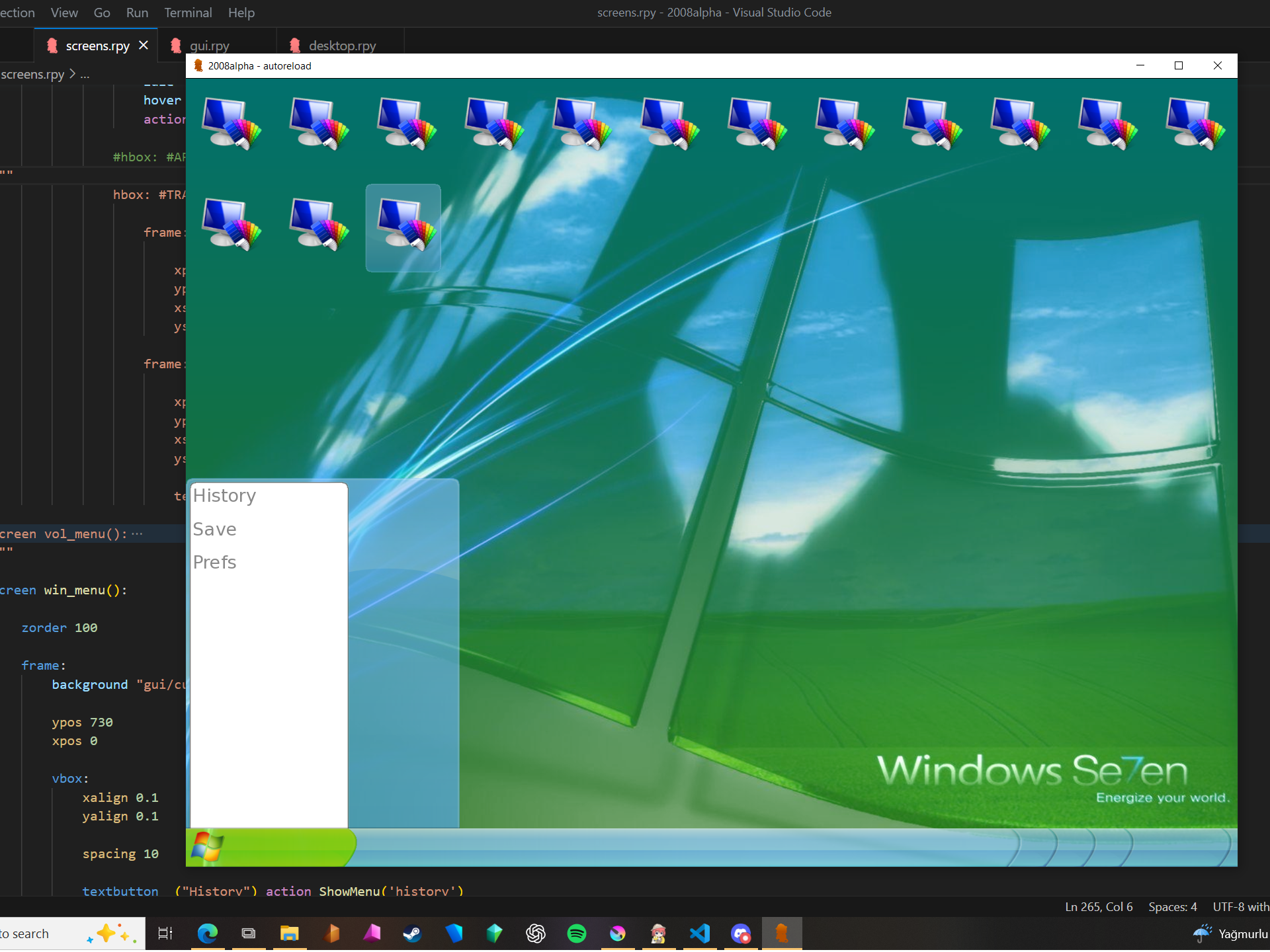This screenshot has height=952, width=1270.
Task: Expand the breadcrumb ellipsis after screens.rpy
Action: 85,75
